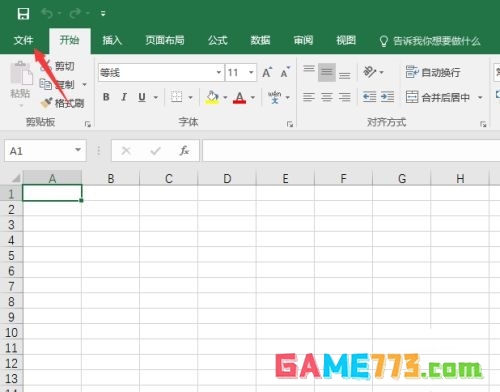Click 格式刷 (Format Painter) button
Image resolution: width=500 pixels, height=392 pixels.
62,103
